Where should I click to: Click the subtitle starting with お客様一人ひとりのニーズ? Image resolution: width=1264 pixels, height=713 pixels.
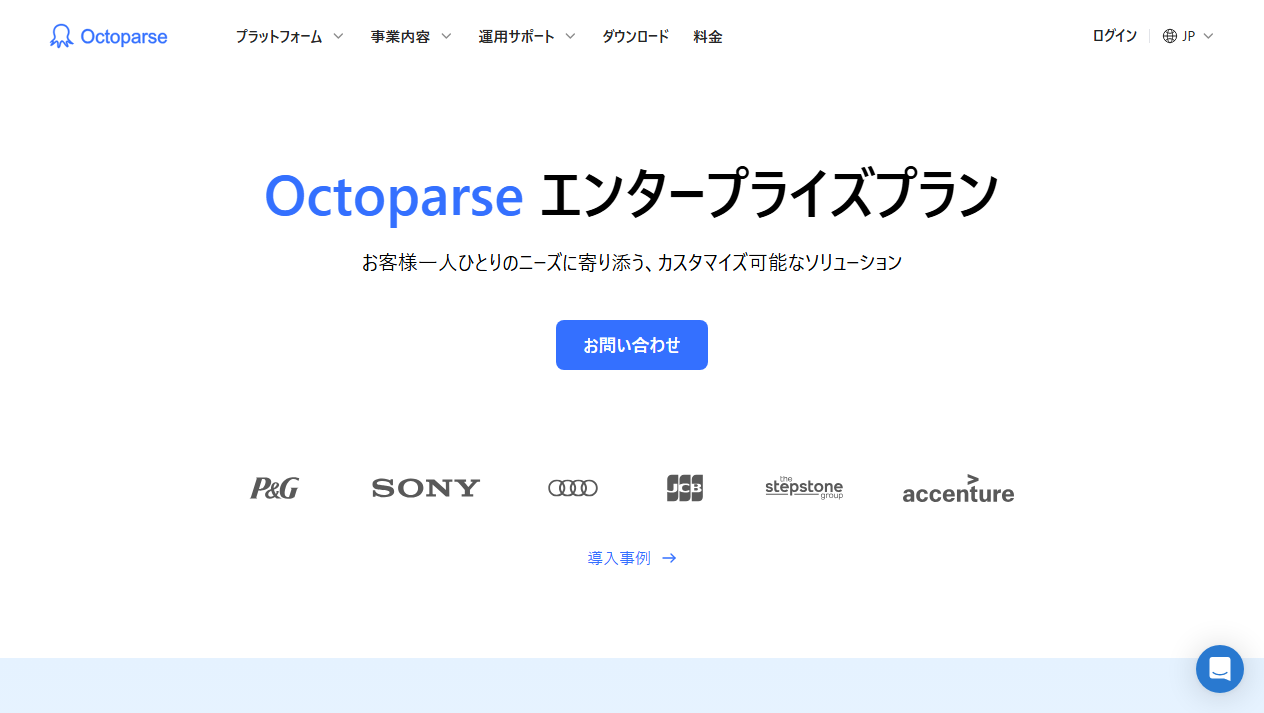(x=632, y=262)
